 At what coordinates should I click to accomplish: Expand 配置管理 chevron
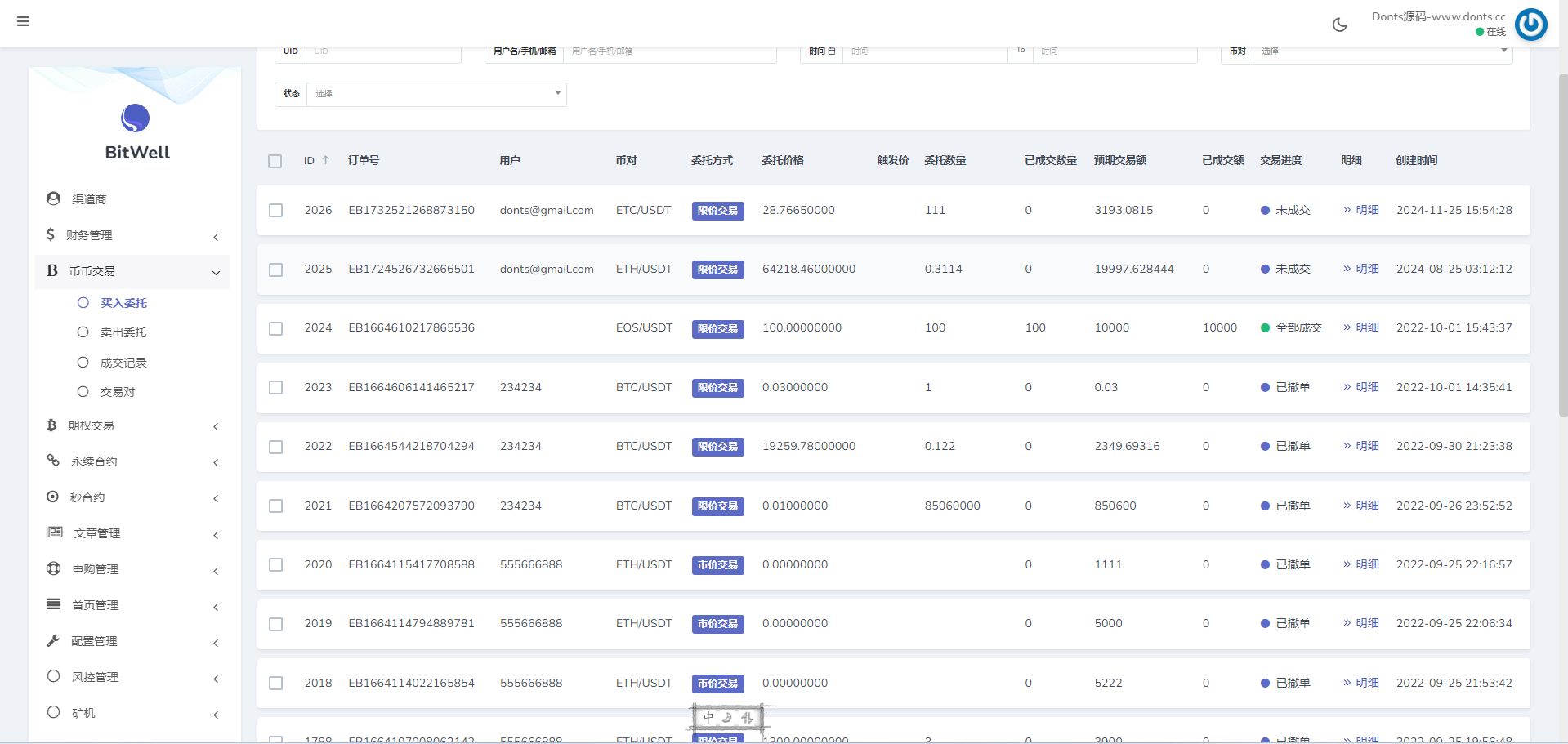[x=216, y=643]
